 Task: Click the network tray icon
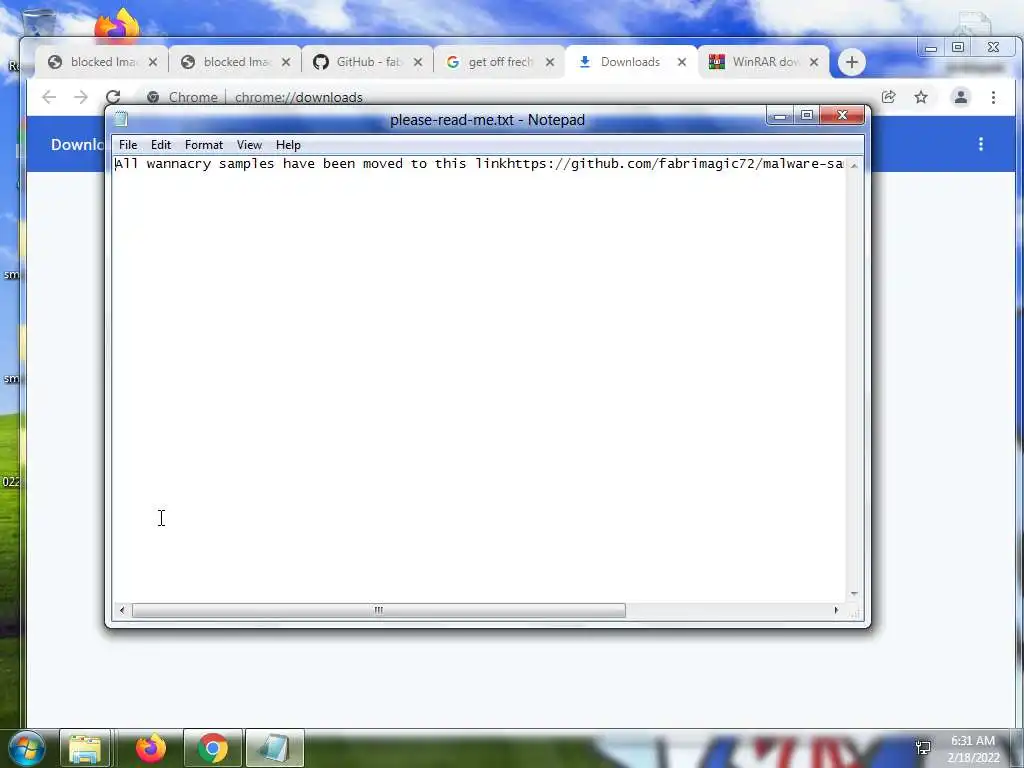click(x=923, y=748)
